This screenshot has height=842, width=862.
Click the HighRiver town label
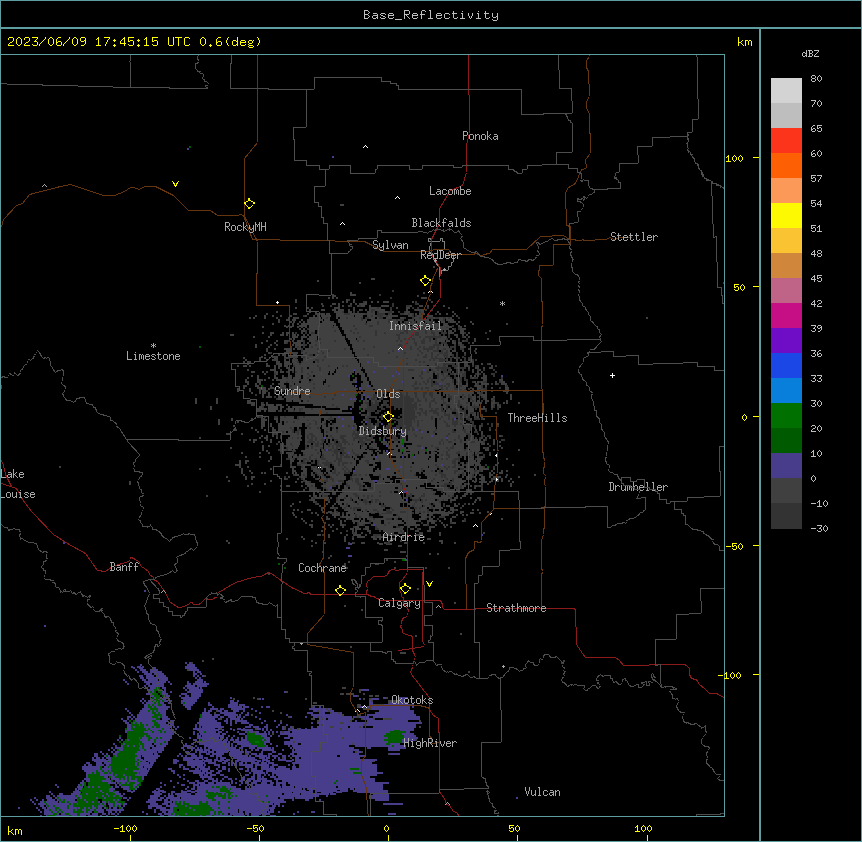pyautogui.click(x=430, y=743)
